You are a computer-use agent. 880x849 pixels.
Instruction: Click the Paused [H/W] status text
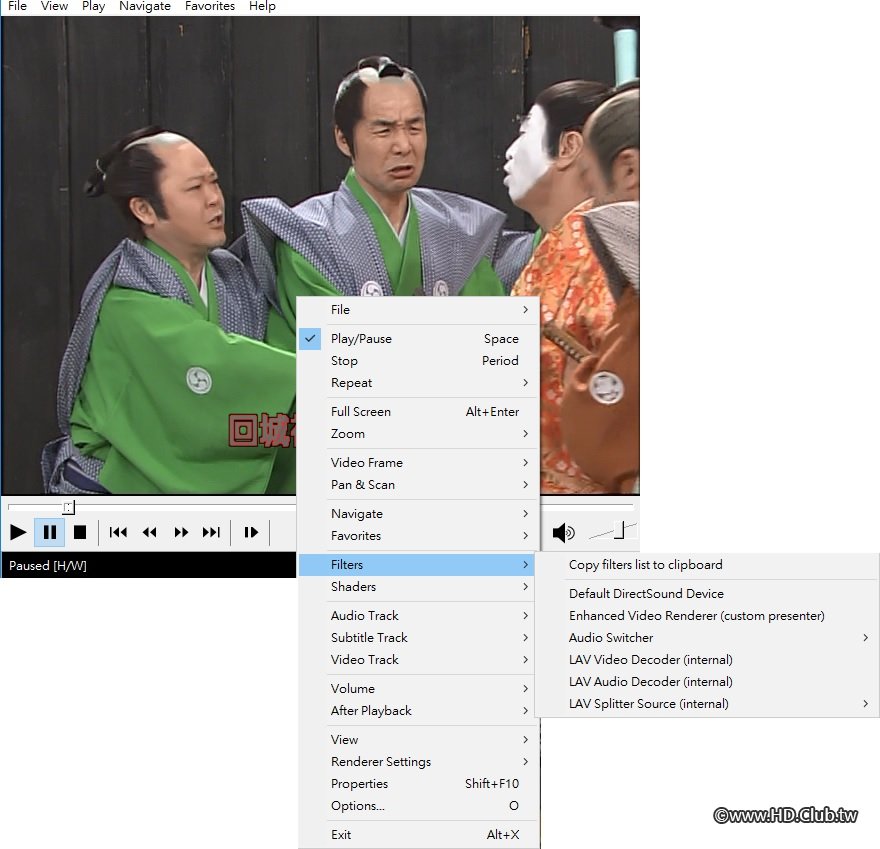click(48, 566)
